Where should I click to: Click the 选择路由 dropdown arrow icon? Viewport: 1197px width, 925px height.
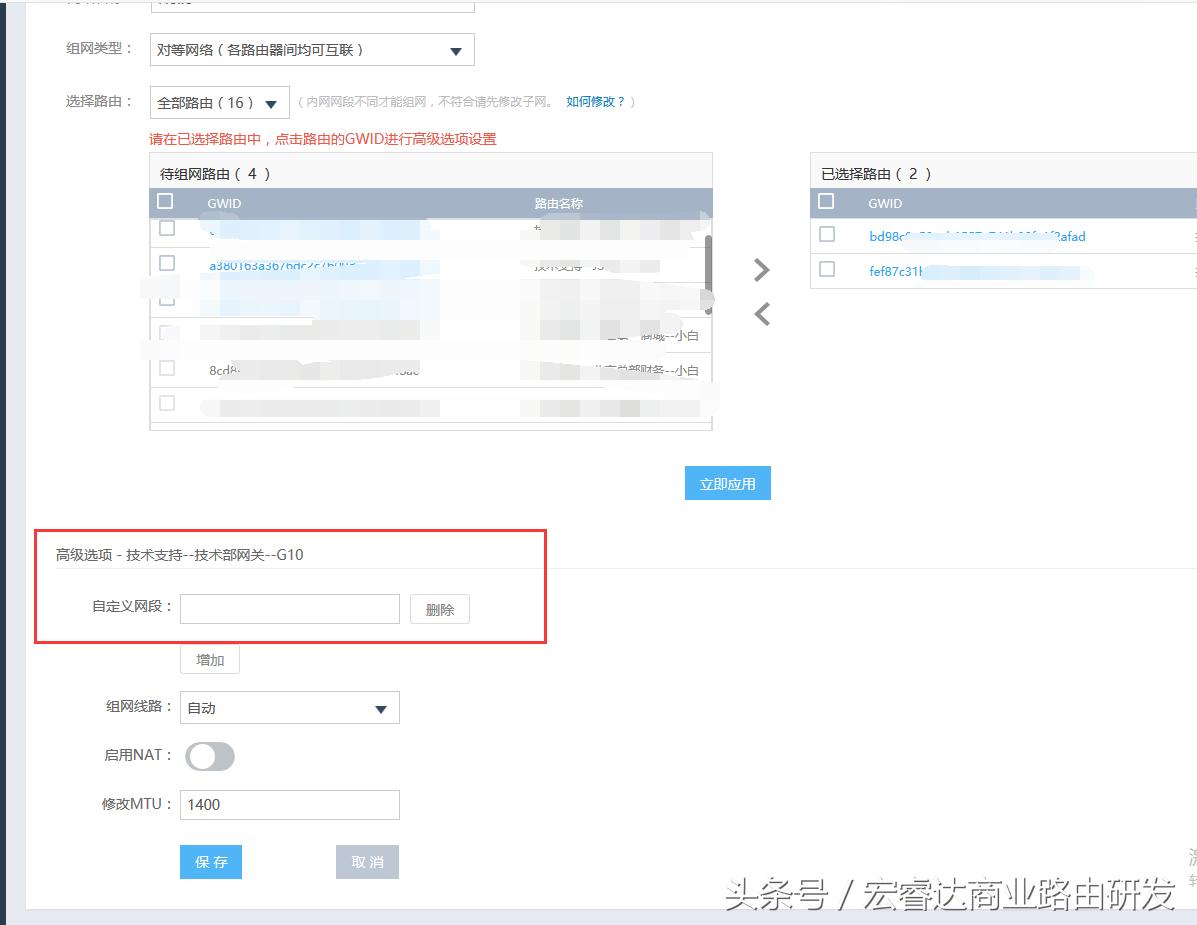click(x=271, y=101)
